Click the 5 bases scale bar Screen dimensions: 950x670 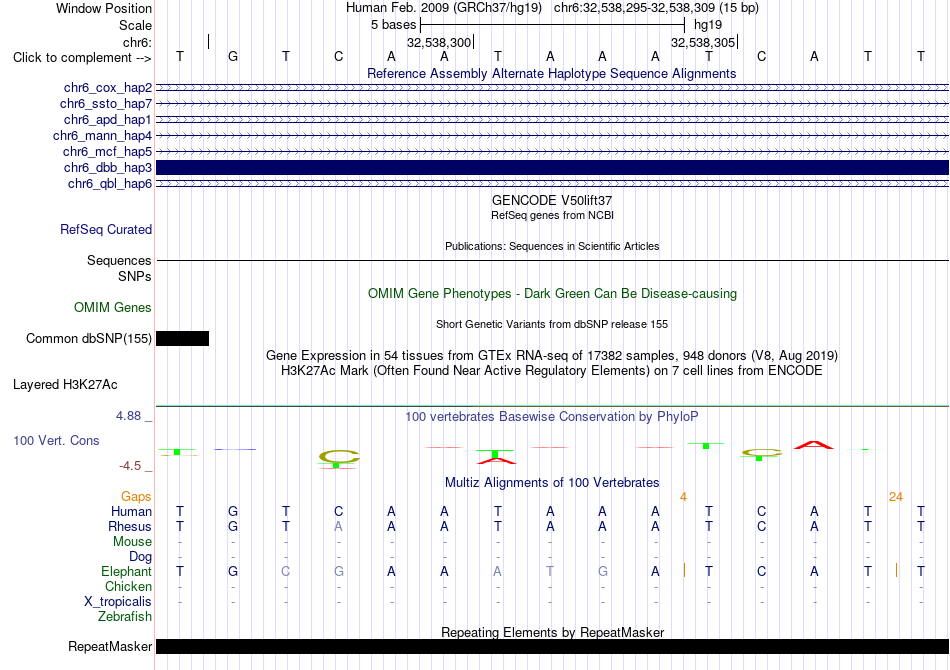tap(552, 25)
